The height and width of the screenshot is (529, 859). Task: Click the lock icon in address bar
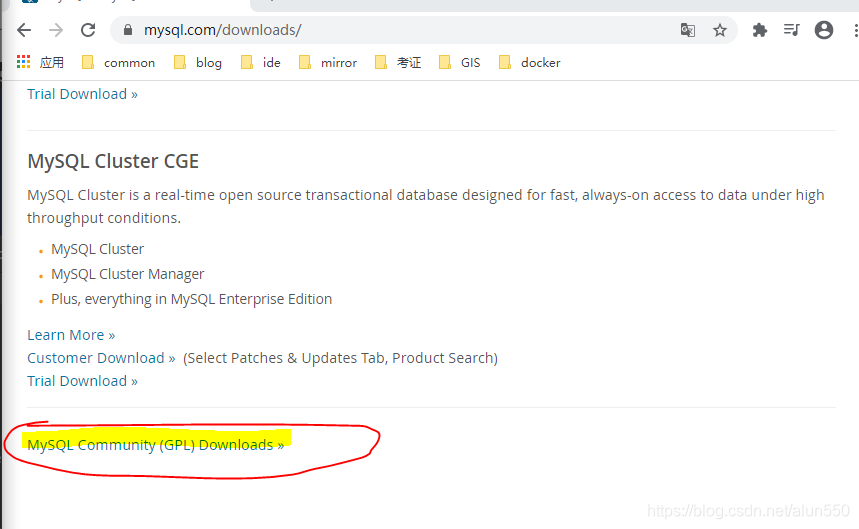[x=128, y=30]
